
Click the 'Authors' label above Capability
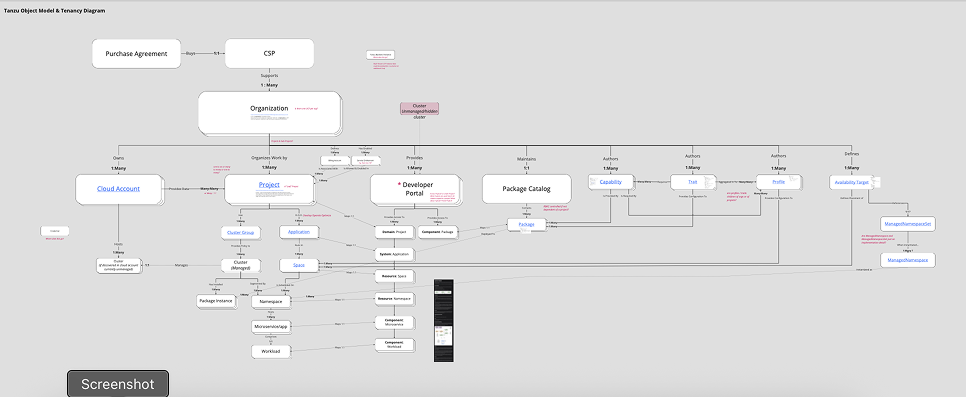pos(611,158)
